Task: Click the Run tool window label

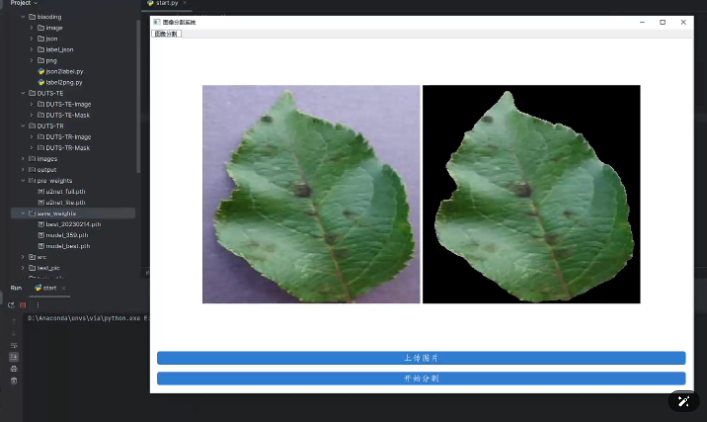Action: pos(16,288)
